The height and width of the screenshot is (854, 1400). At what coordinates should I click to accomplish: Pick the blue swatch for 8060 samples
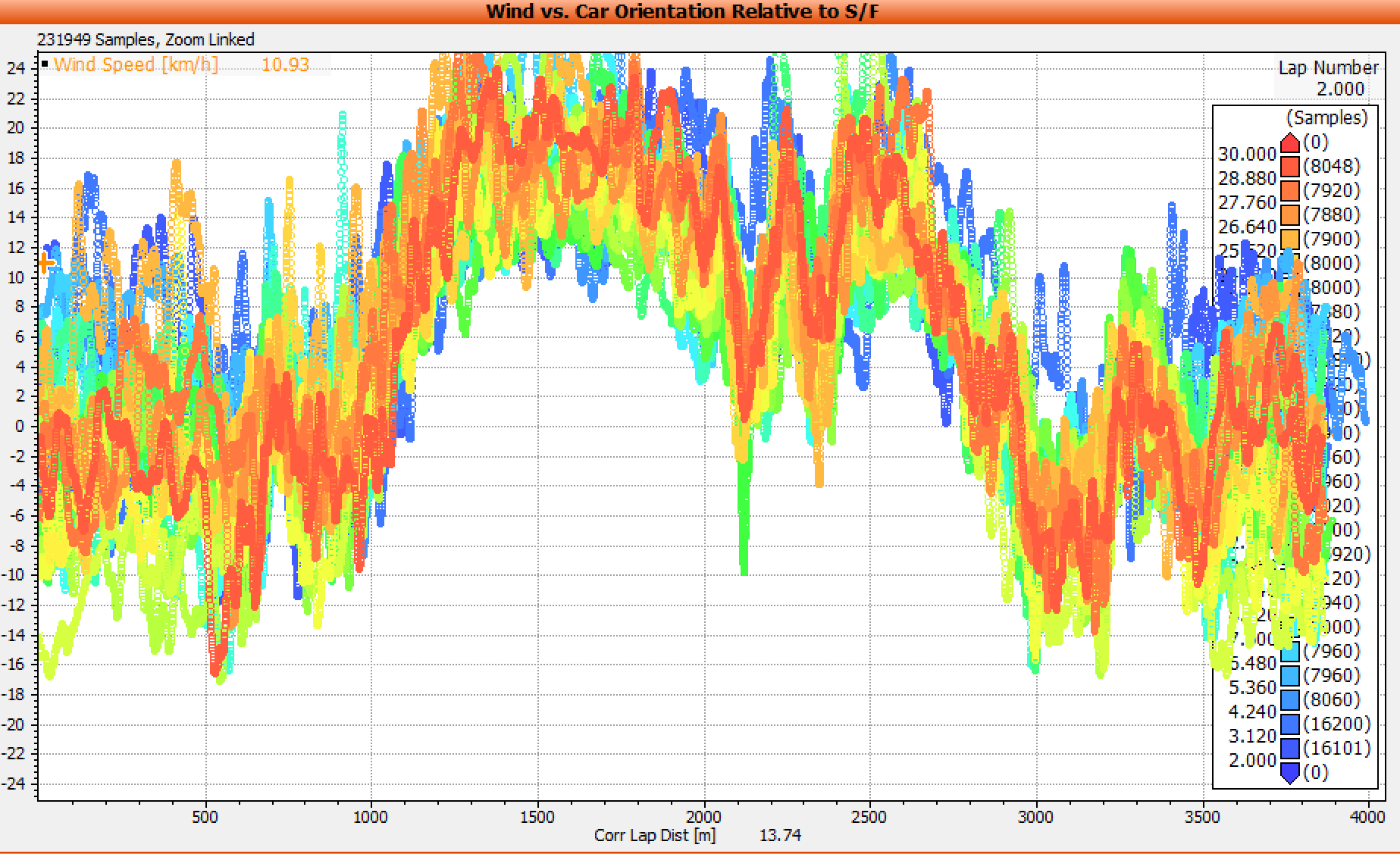tap(1290, 699)
